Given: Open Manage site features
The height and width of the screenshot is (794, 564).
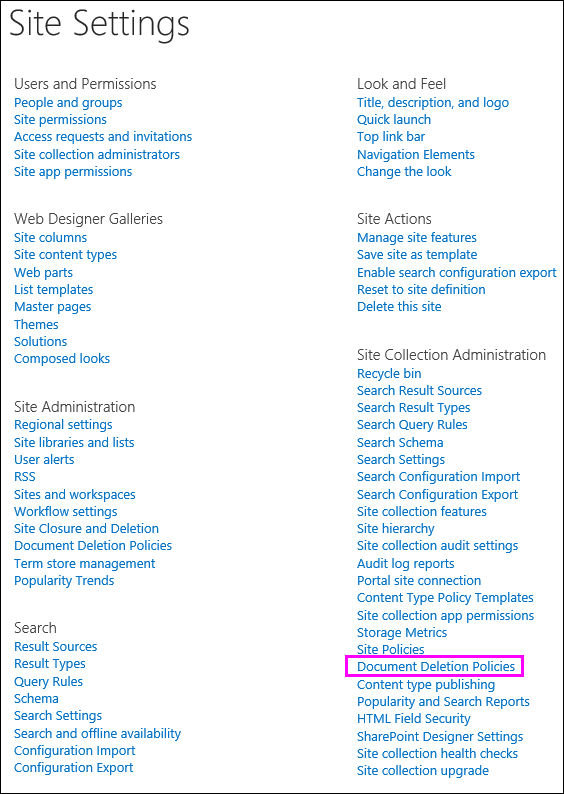Looking at the screenshot, I should 417,237.
